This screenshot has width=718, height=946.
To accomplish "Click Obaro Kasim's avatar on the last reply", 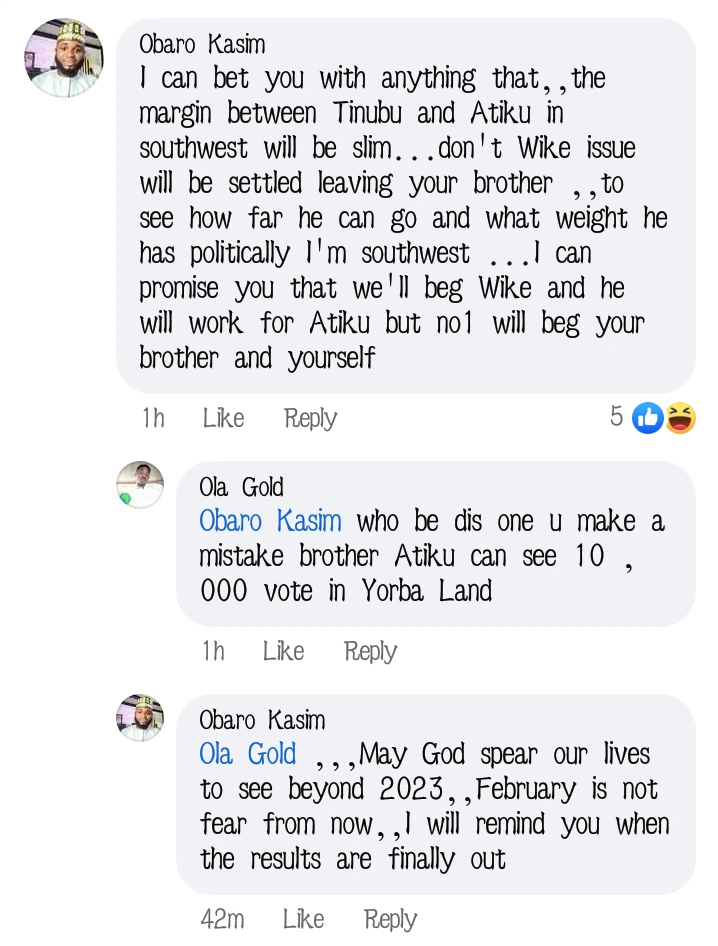I will coord(140,717).
